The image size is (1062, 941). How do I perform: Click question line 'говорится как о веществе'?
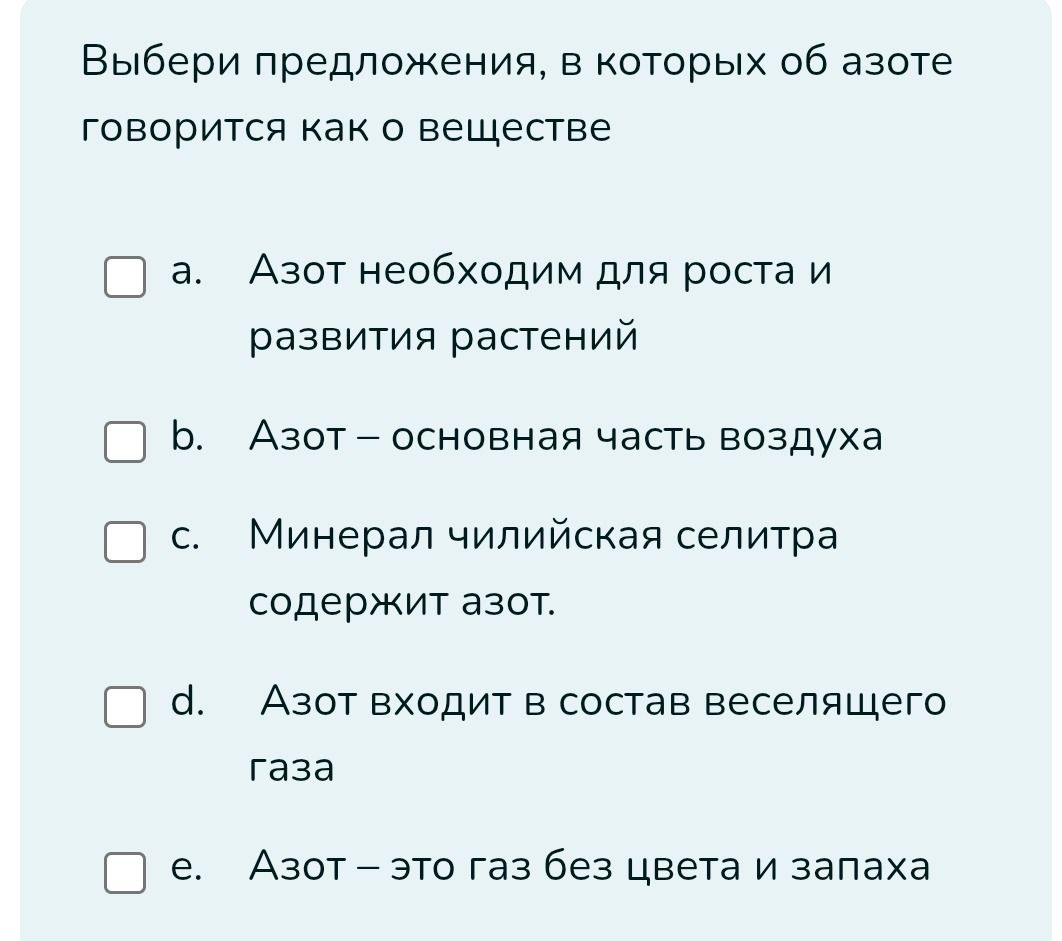pos(346,129)
